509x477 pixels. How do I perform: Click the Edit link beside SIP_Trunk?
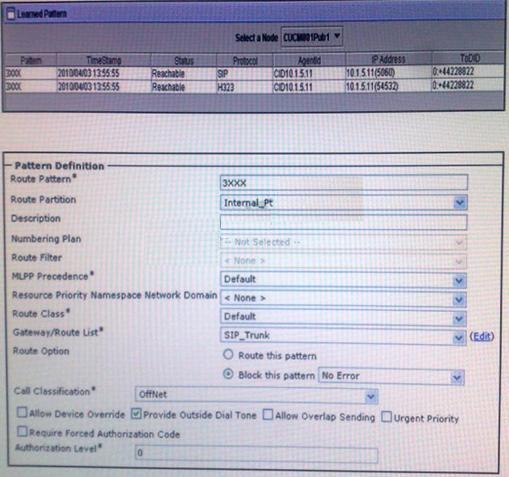(x=482, y=337)
